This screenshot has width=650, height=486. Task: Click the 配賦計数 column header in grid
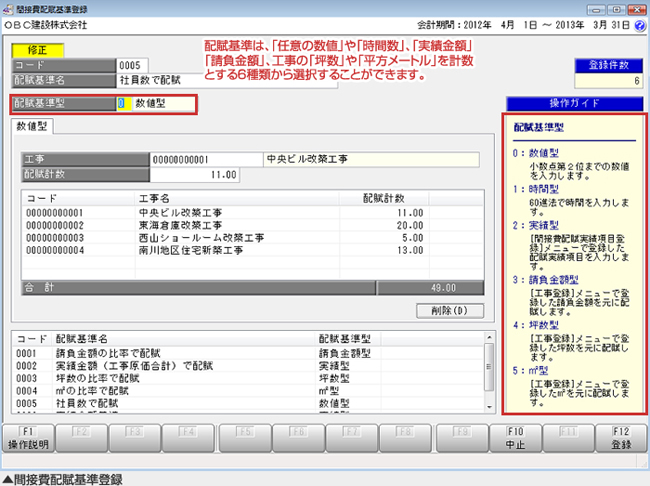coord(384,199)
